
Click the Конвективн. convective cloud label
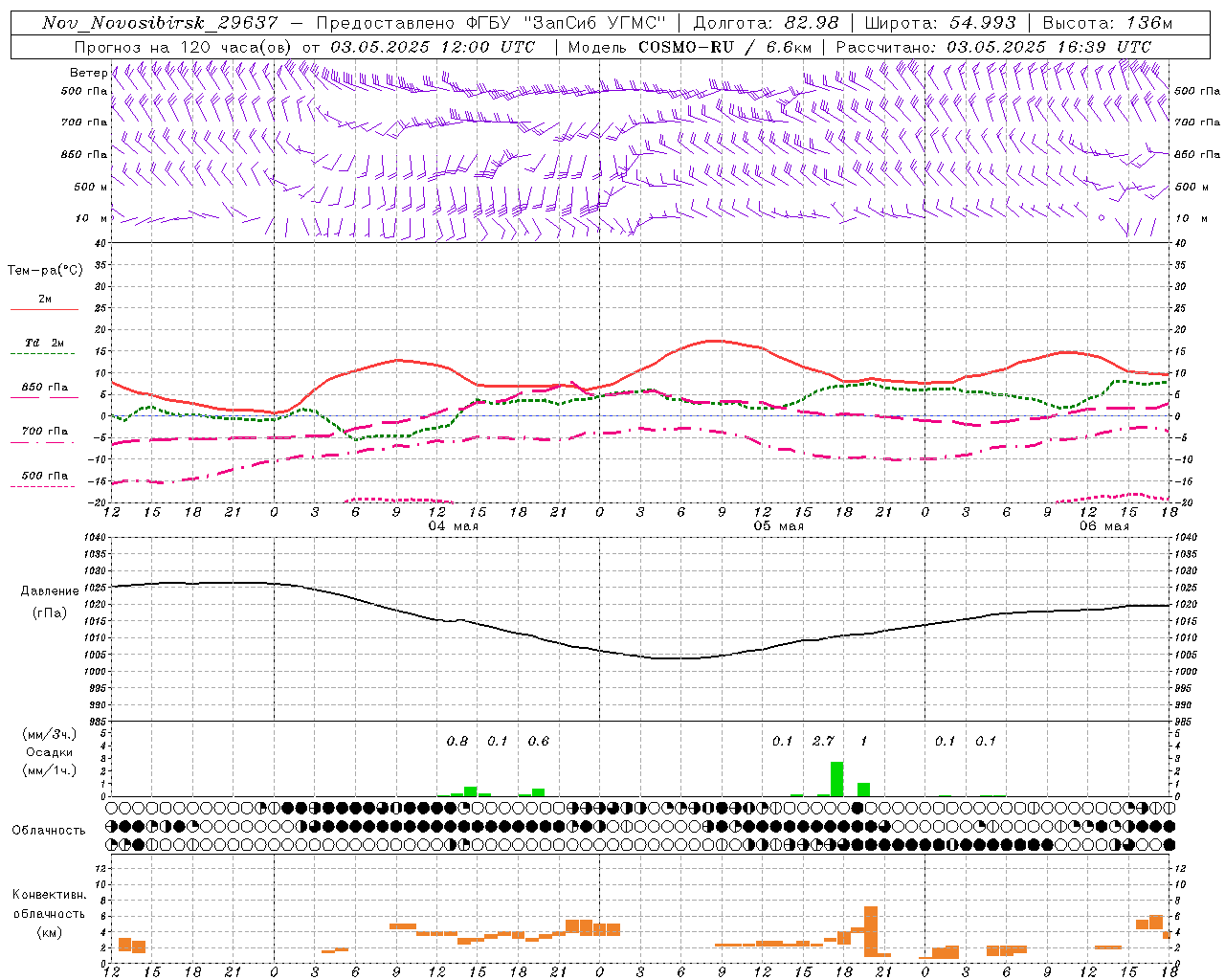click(49, 895)
